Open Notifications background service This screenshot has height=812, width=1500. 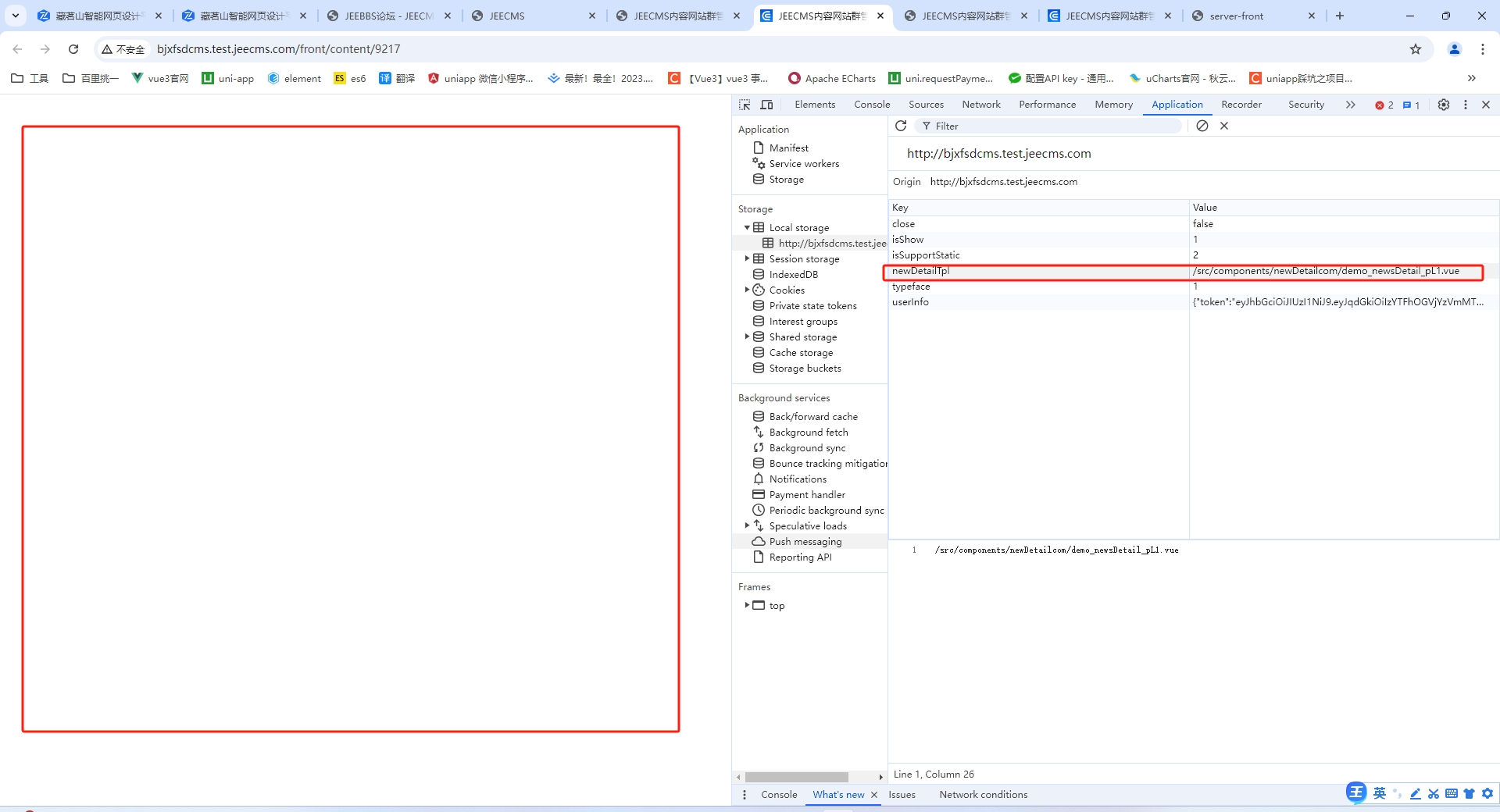798,479
